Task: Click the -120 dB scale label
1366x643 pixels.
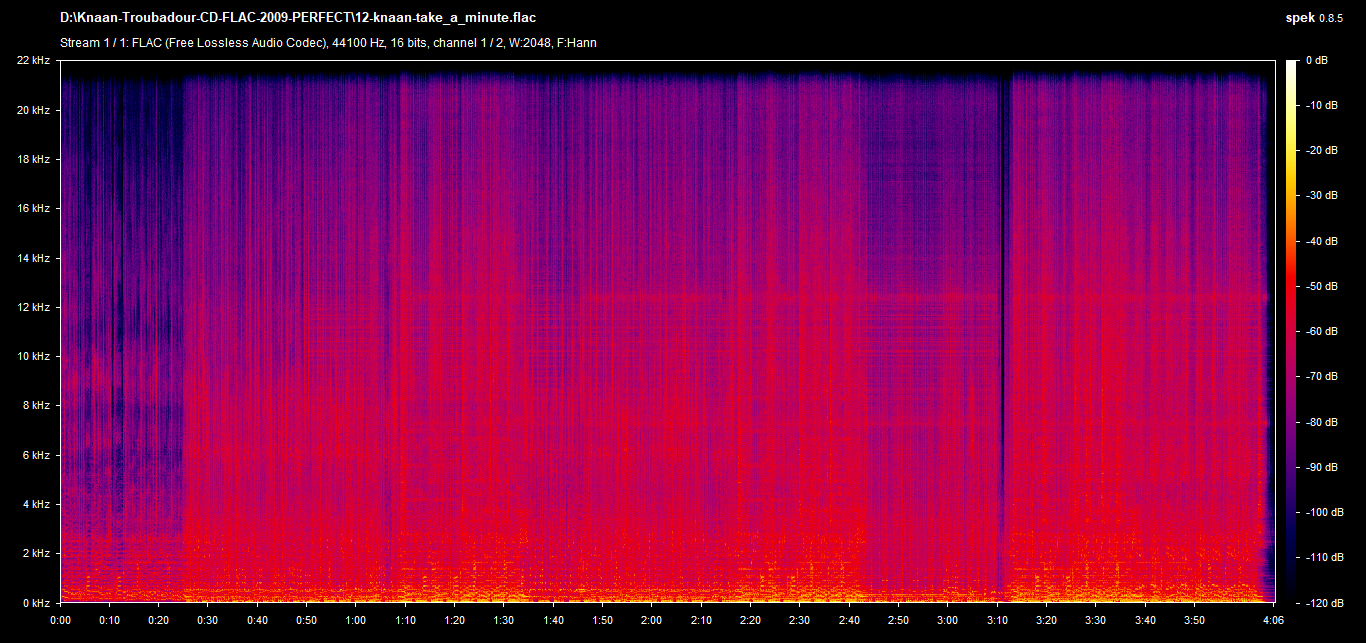Action: (x=1322, y=602)
